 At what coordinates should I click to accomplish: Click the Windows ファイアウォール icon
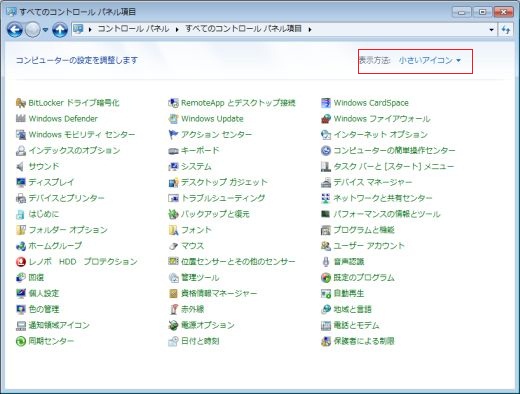point(326,119)
